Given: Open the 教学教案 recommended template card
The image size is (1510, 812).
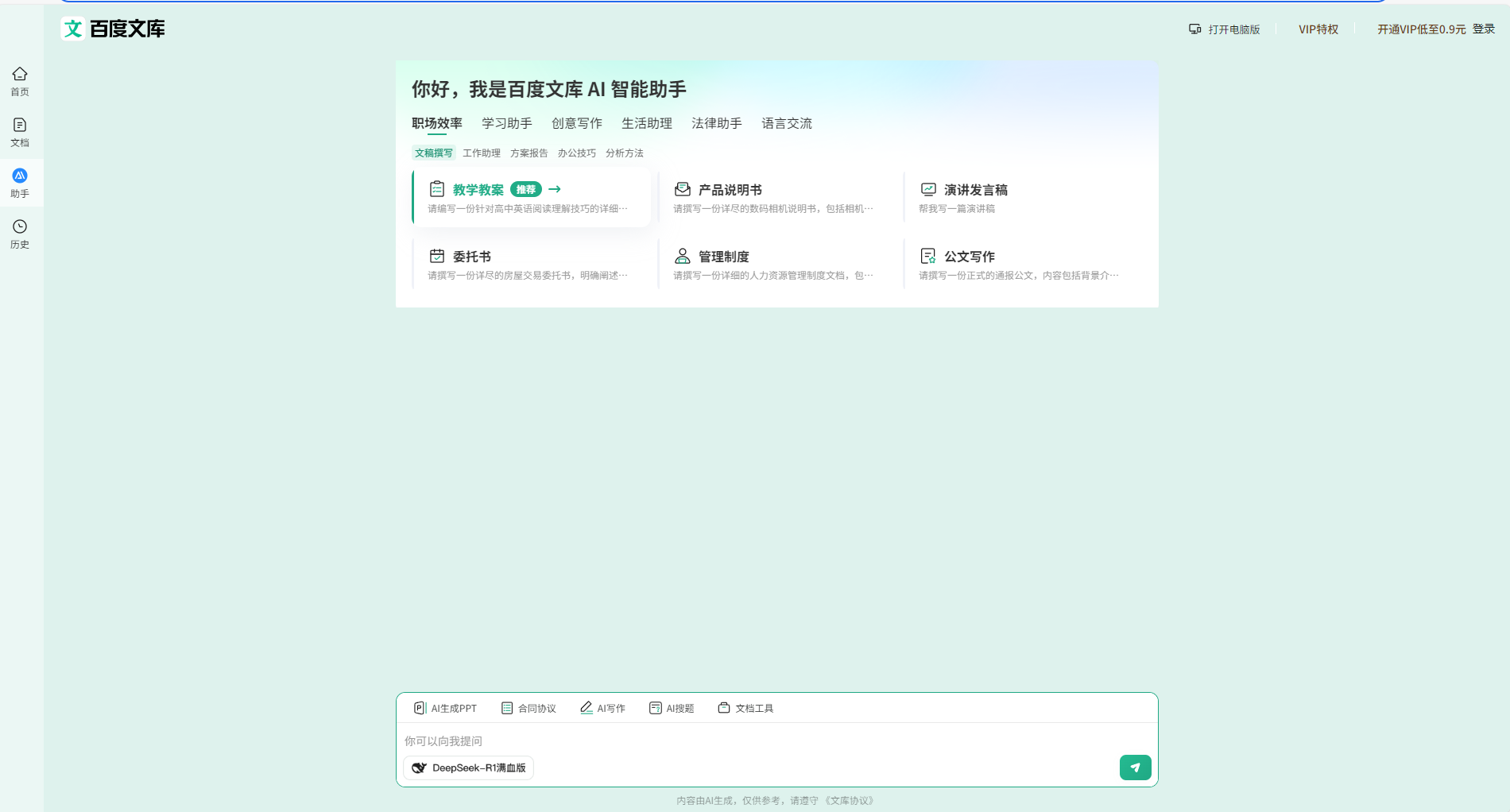Looking at the screenshot, I should [x=531, y=197].
